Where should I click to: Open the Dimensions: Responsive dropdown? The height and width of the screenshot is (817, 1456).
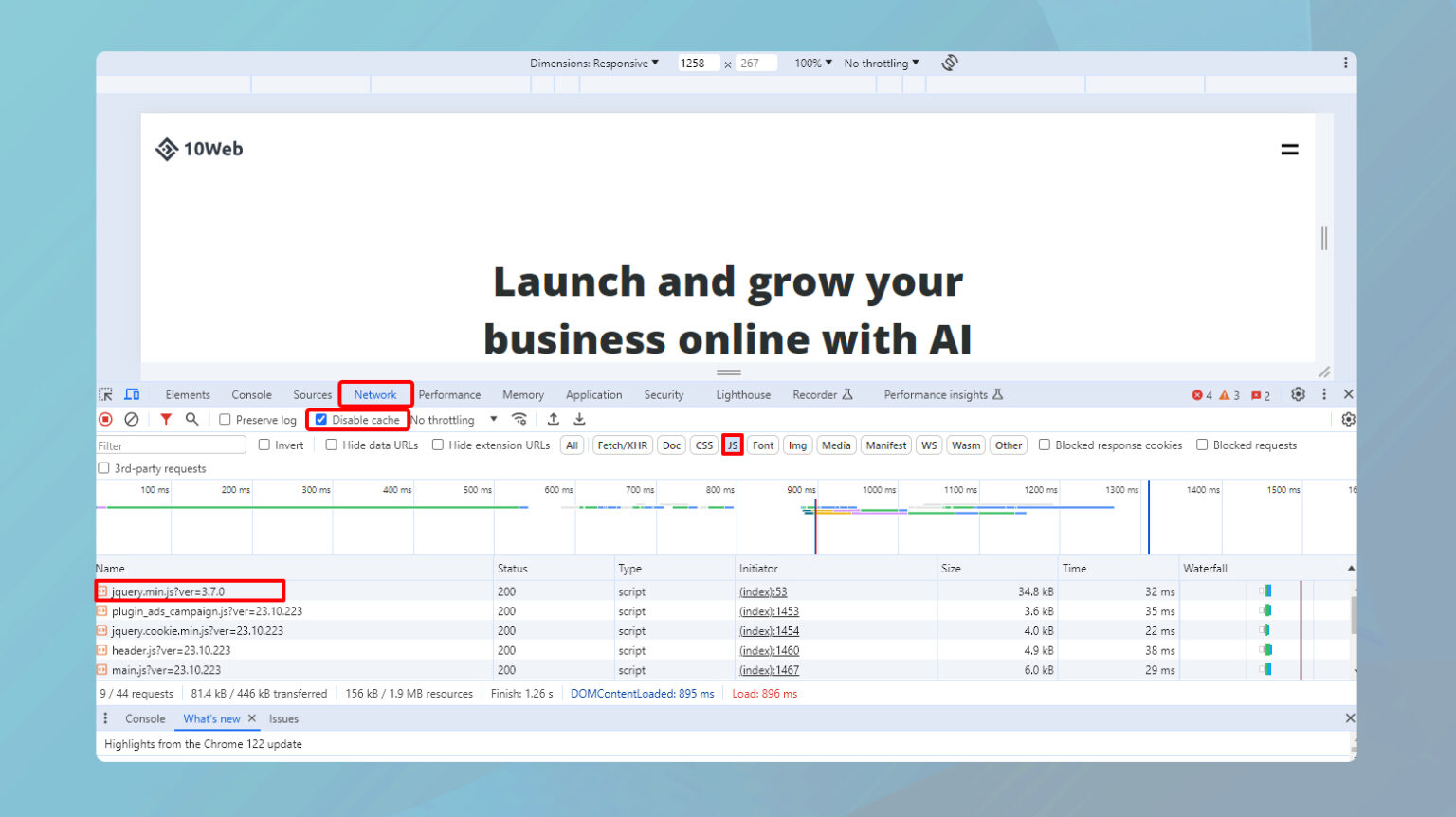(594, 64)
